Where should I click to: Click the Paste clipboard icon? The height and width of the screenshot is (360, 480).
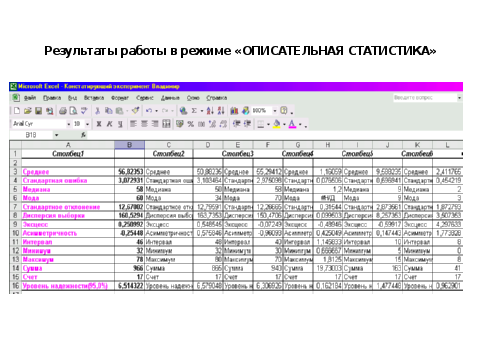click(x=119, y=111)
